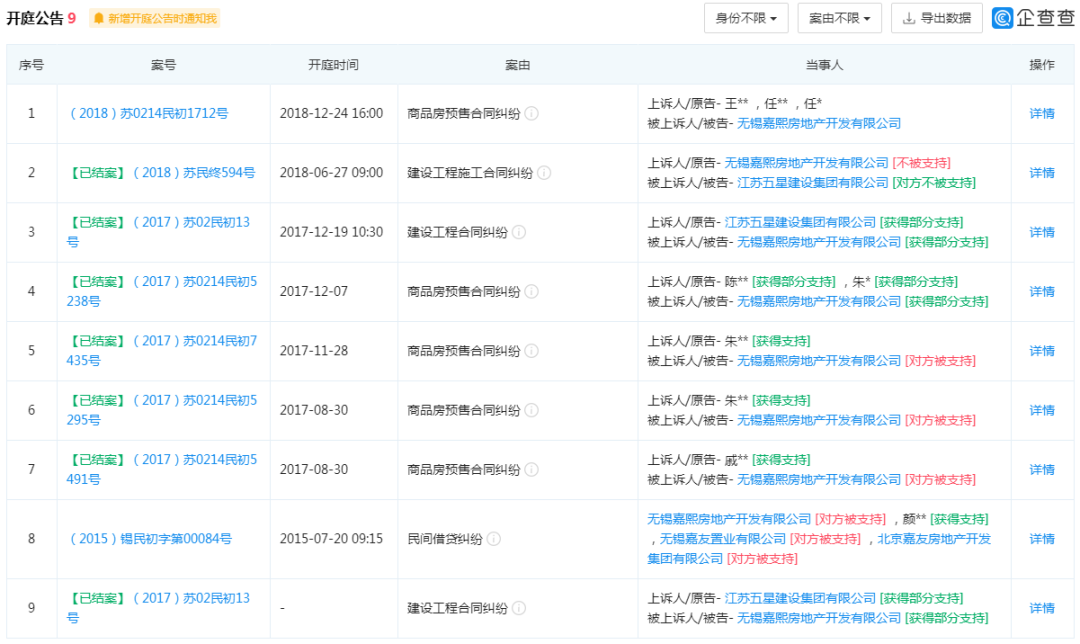Click the 开庭时间 column header

coord(333,65)
